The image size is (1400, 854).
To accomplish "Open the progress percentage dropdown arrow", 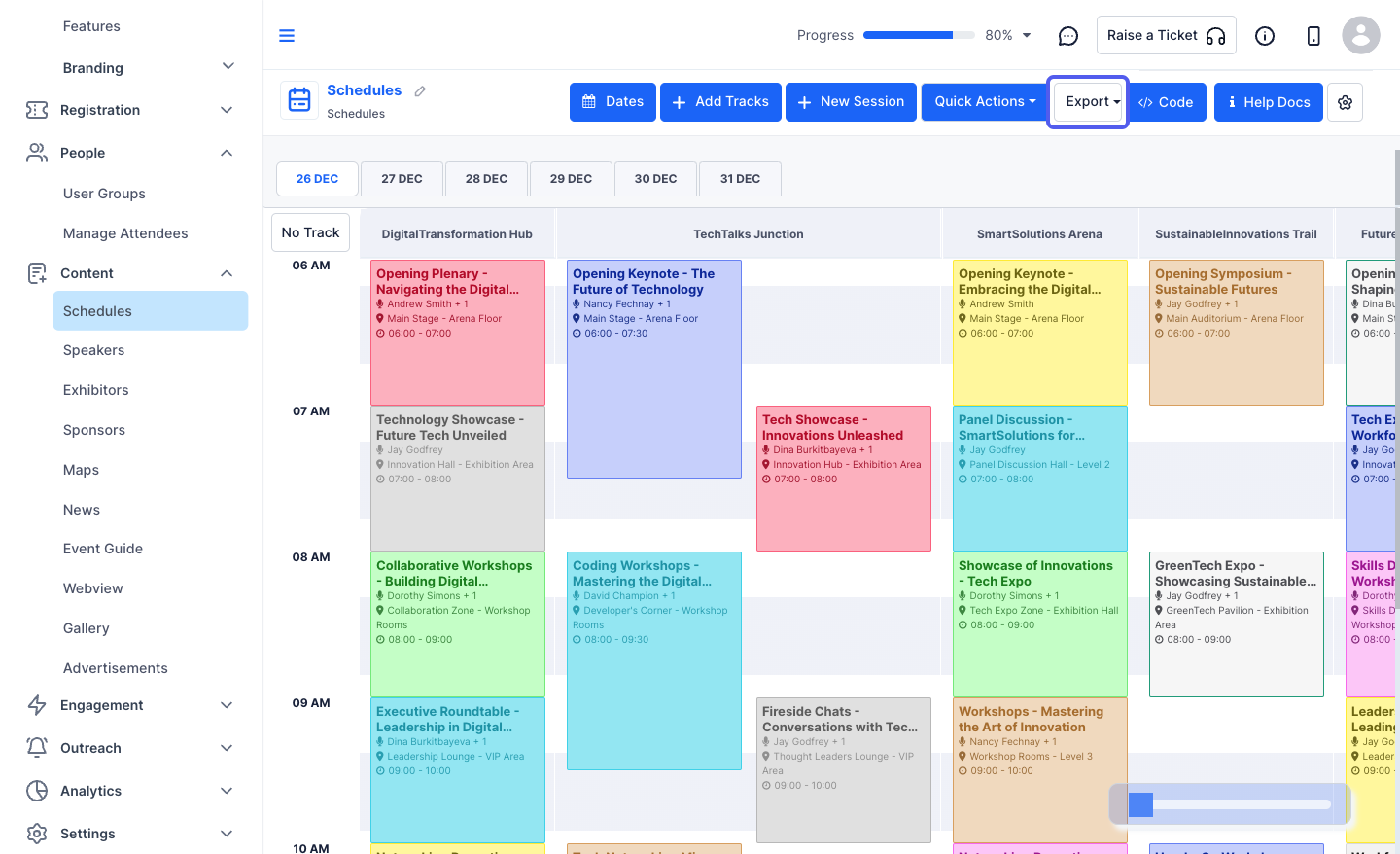I will point(1027,36).
